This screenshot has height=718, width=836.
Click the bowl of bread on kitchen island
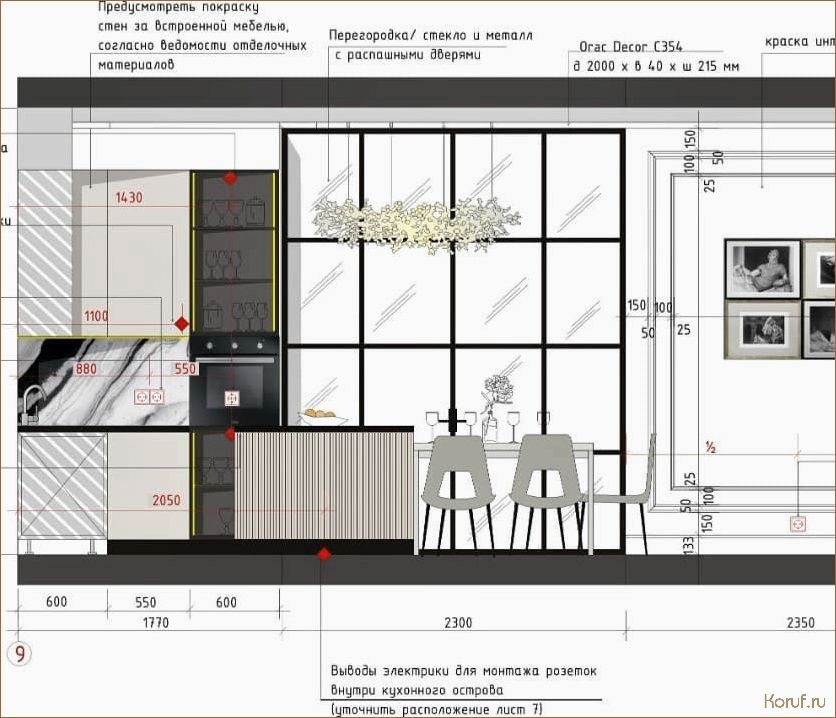322,416
